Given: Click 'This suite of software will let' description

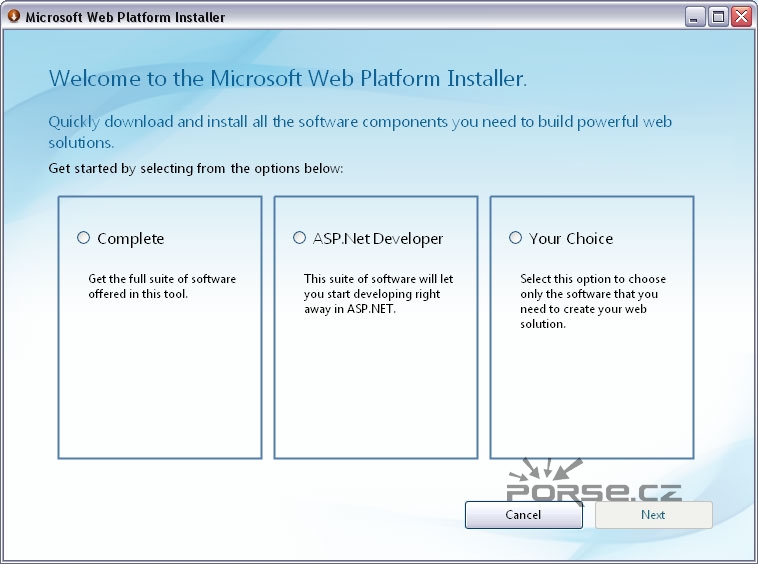Looking at the screenshot, I should (x=379, y=294).
